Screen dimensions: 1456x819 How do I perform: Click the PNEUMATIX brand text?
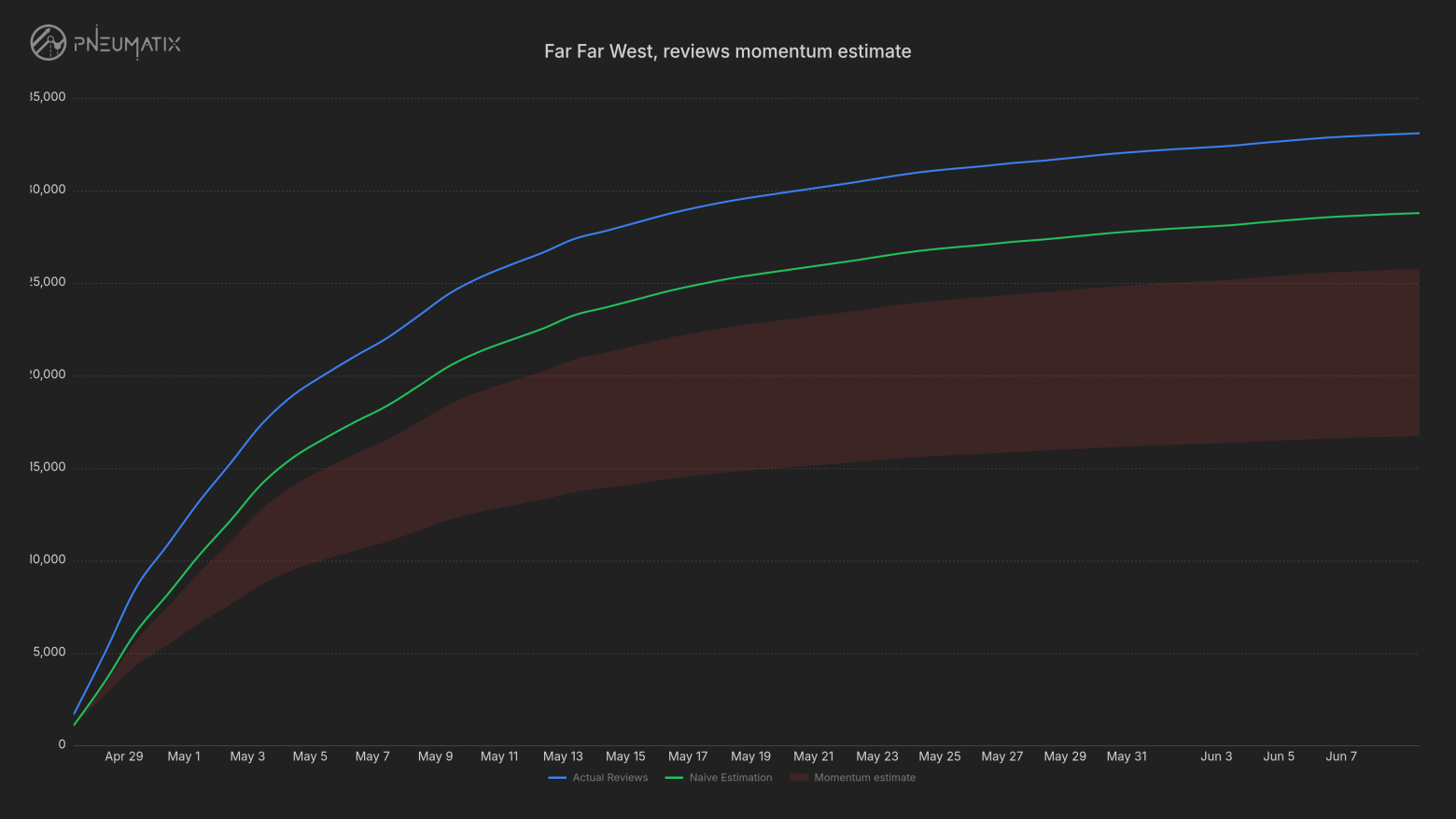point(127,43)
